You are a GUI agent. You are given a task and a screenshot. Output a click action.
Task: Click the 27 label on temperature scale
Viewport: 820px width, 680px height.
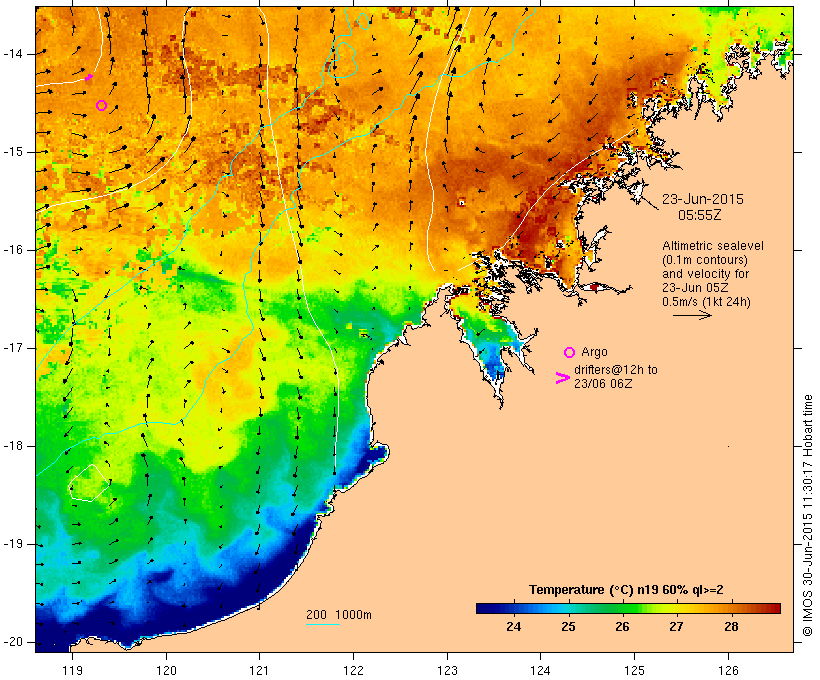676,626
